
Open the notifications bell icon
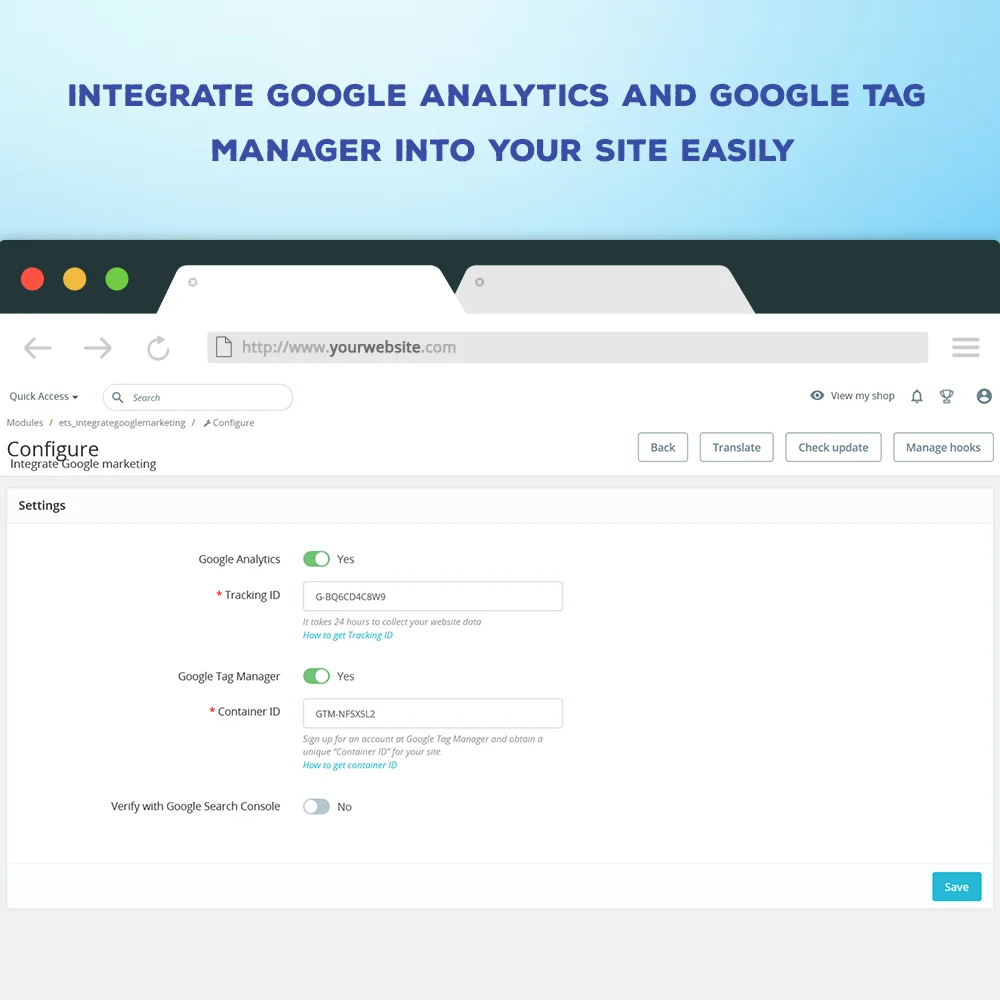pyautogui.click(x=917, y=397)
